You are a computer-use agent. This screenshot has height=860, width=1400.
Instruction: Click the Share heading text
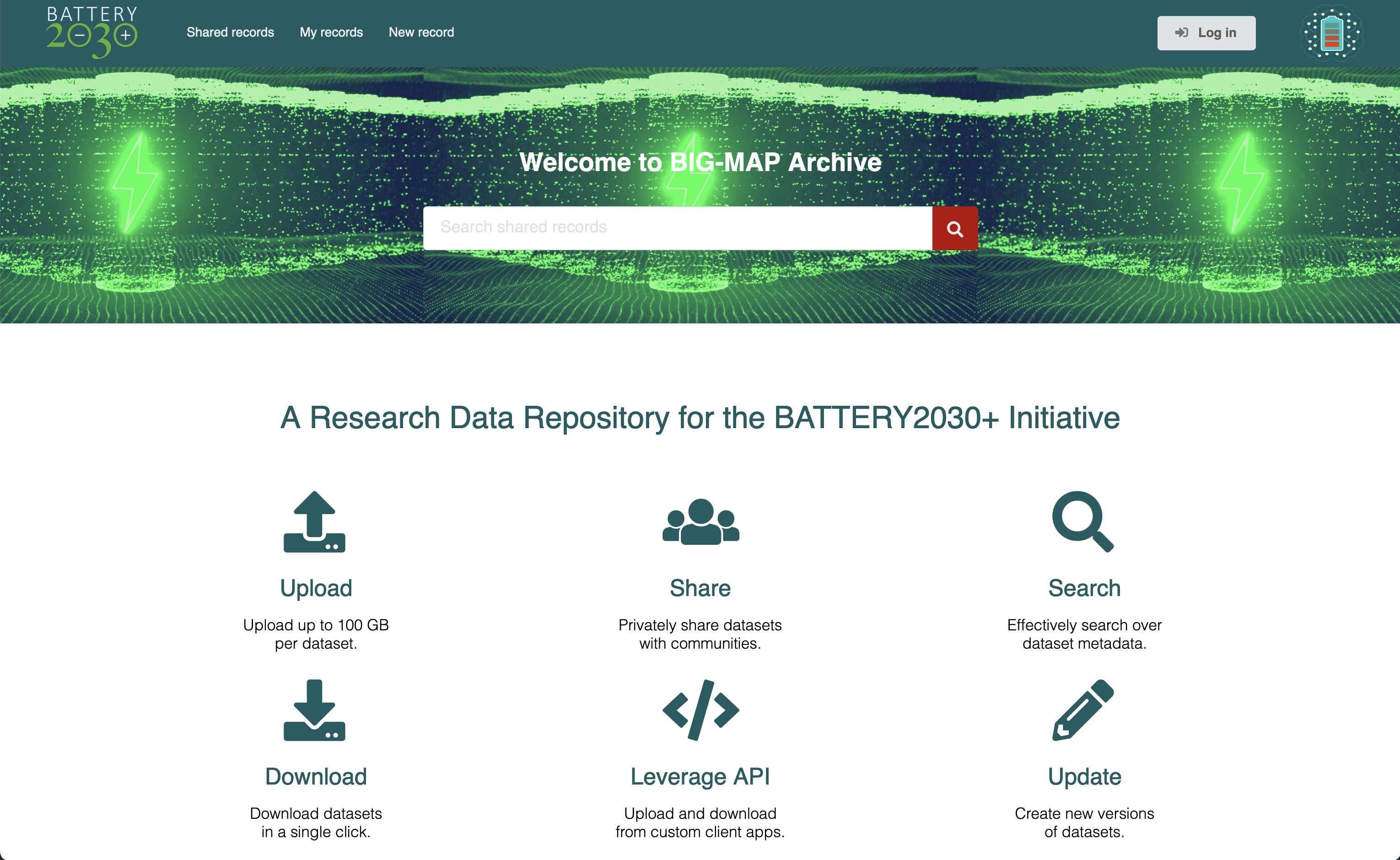point(700,588)
